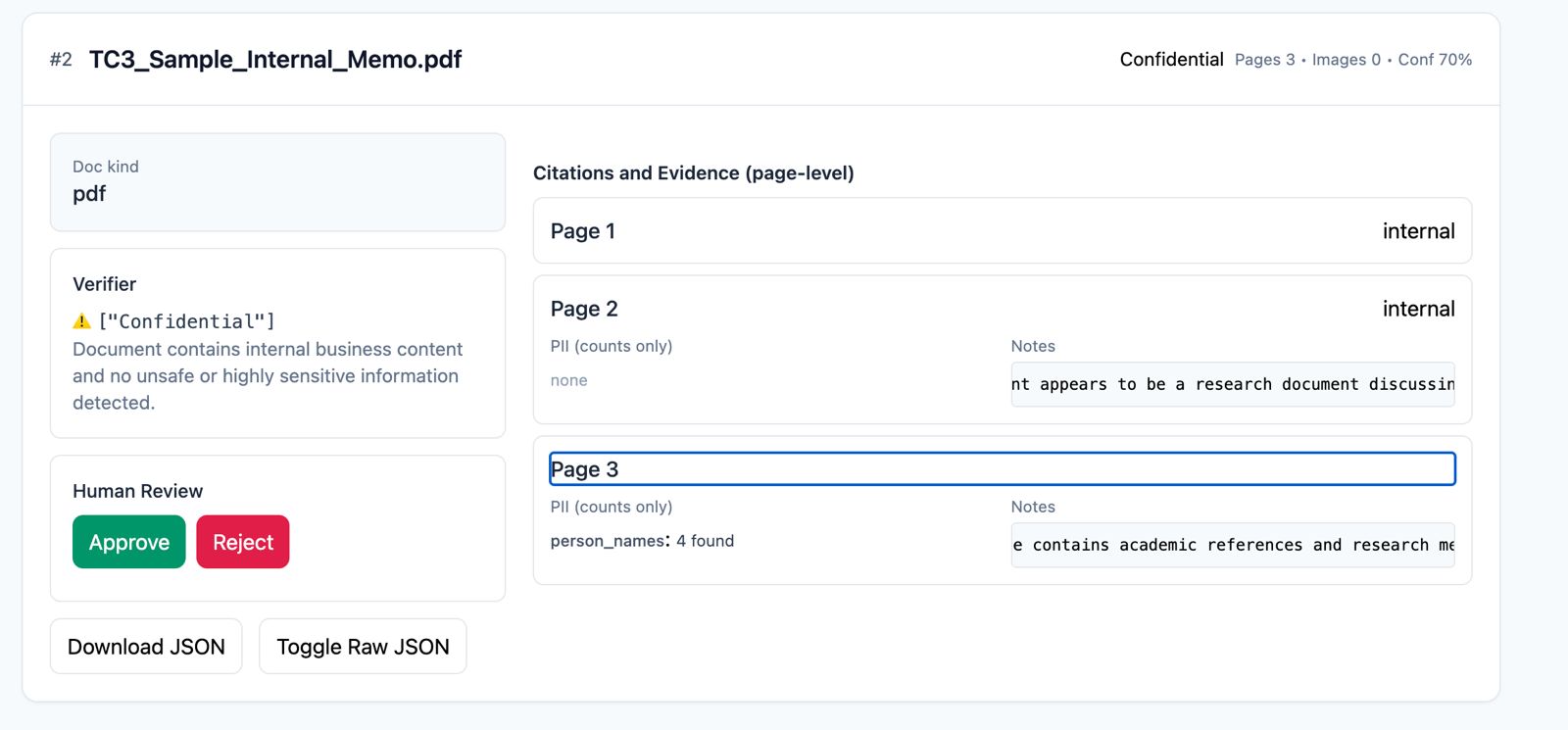1568x730 pixels.
Task: Click the #2 document number
Action: coord(61,60)
